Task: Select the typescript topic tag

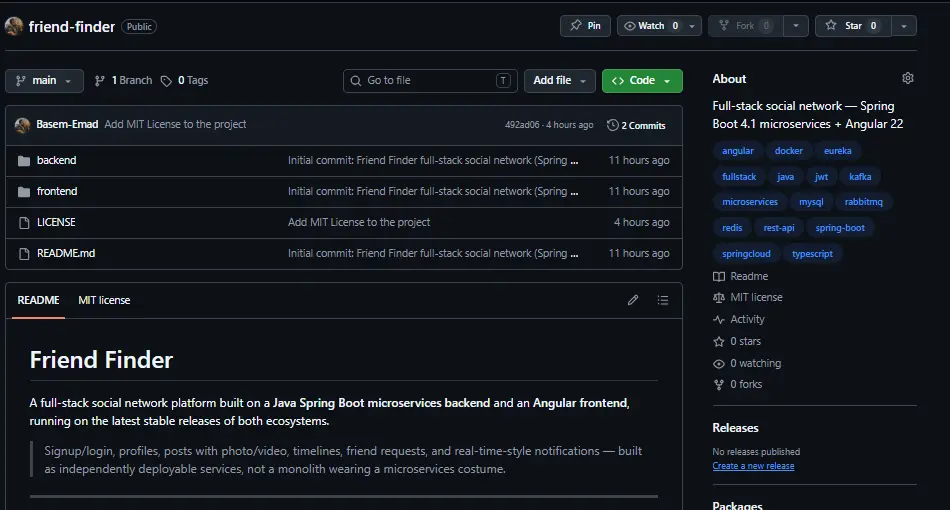Action: (x=812, y=254)
